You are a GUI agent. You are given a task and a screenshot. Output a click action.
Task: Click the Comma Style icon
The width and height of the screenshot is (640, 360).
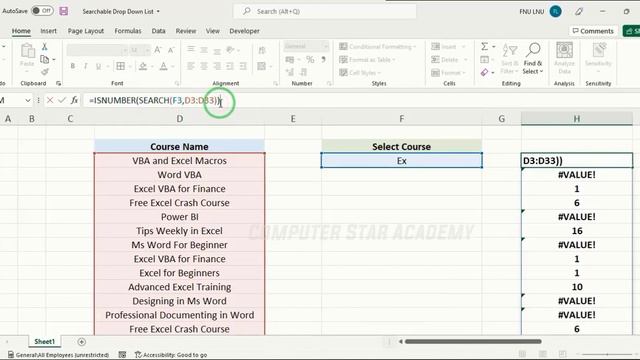[x=323, y=60]
